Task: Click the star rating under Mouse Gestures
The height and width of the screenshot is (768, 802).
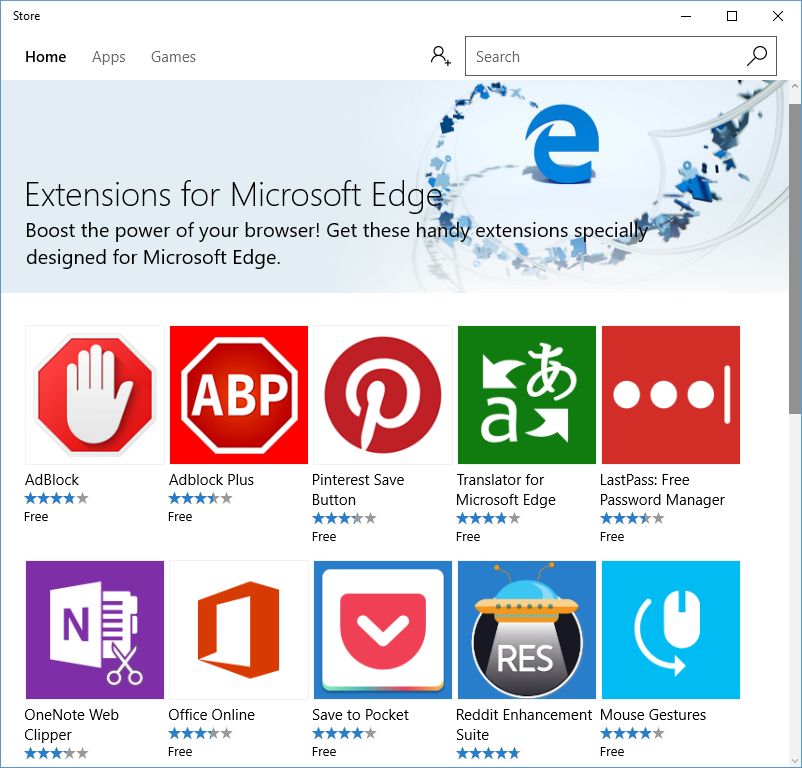Action: pyautogui.click(x=632, y=733)
